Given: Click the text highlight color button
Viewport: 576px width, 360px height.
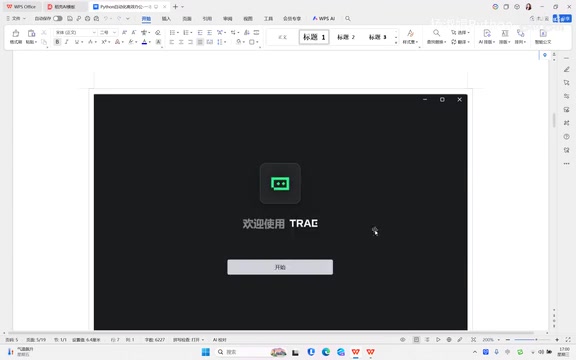Looking at the screenshot, I should tap(131, 42).
